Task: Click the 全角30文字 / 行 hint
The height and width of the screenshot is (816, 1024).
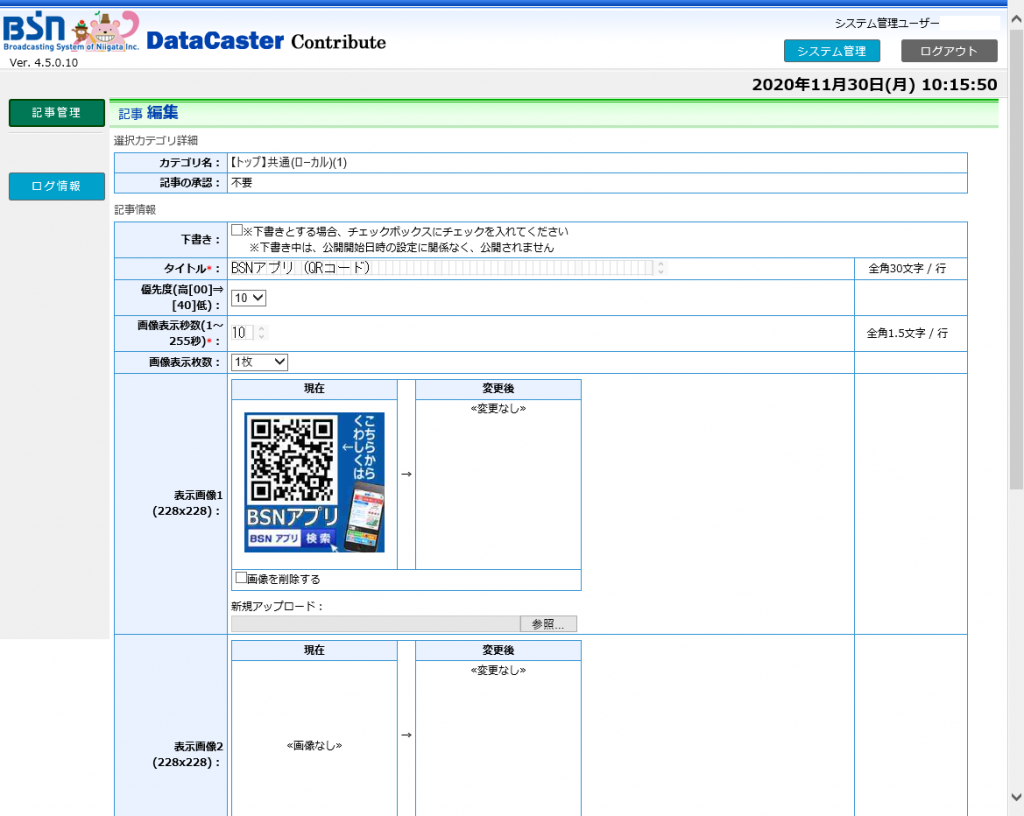Action: tap(907, 268)
